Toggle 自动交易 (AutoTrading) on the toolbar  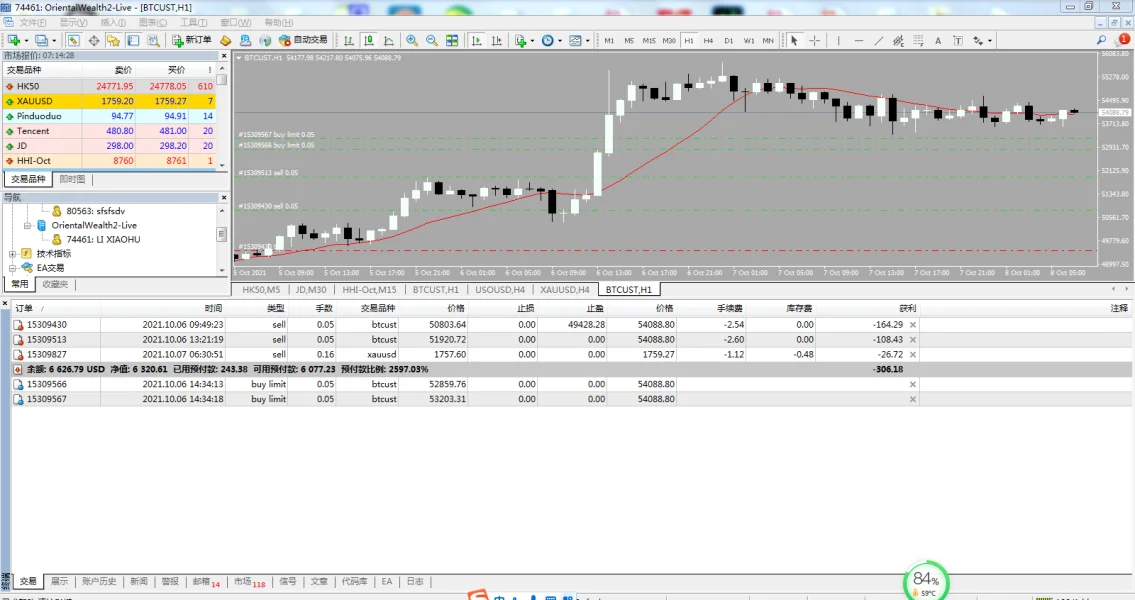303,40
